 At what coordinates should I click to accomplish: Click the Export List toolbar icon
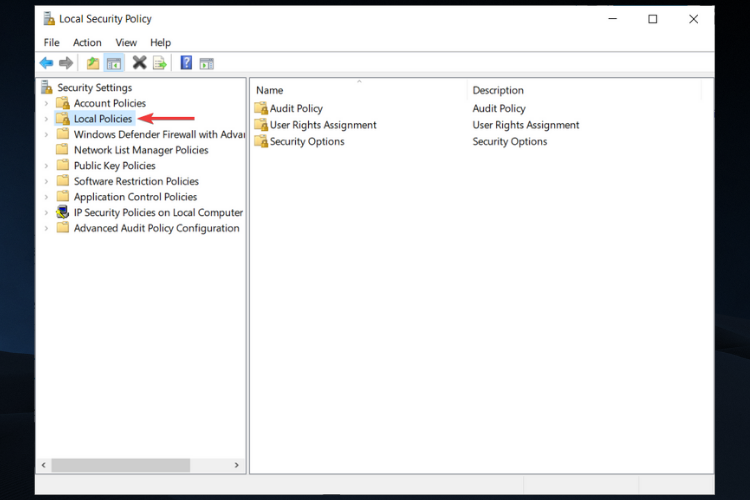(x=160, y=63)
